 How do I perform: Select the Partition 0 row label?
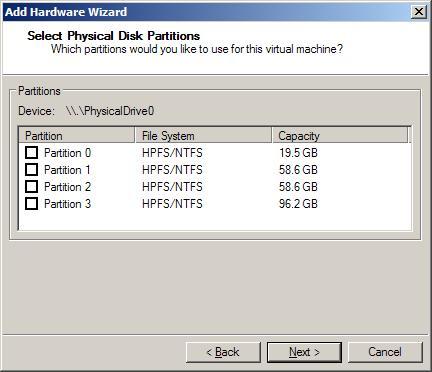[x=67, y=153]
